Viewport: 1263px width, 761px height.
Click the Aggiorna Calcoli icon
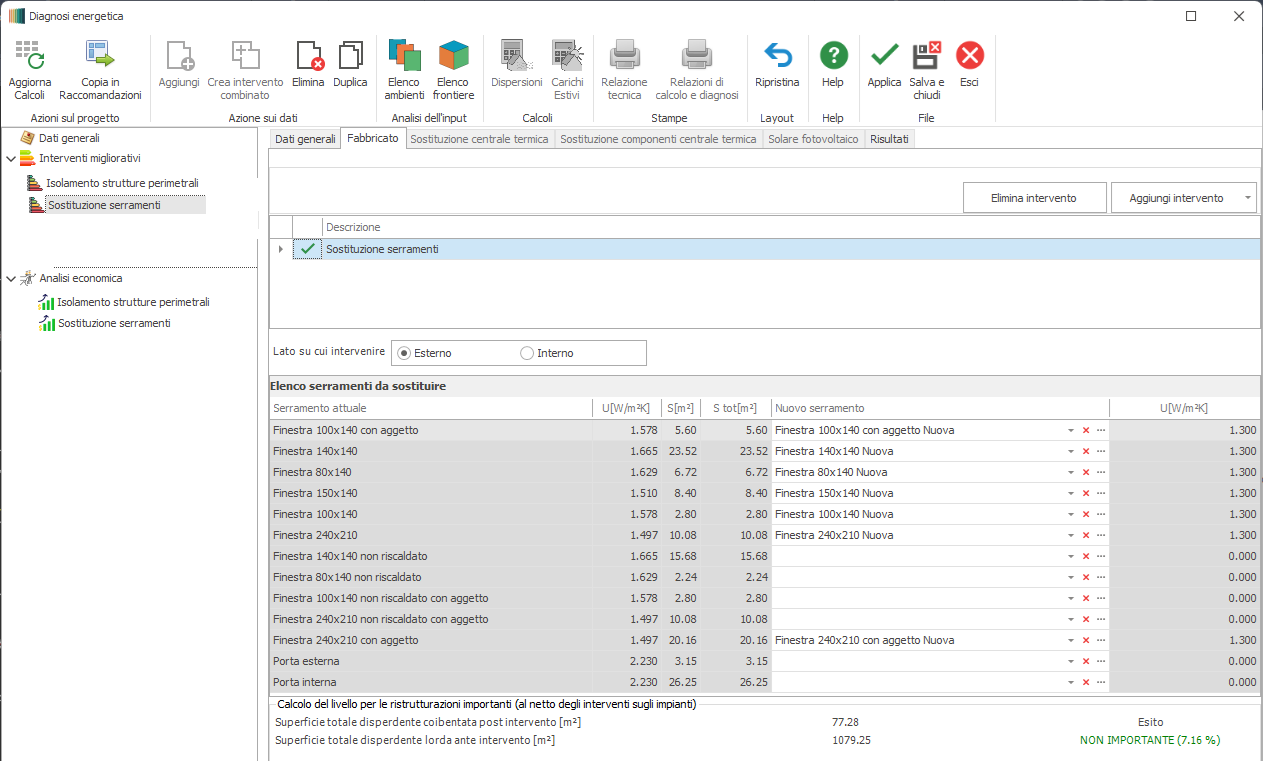pos(29,57)
